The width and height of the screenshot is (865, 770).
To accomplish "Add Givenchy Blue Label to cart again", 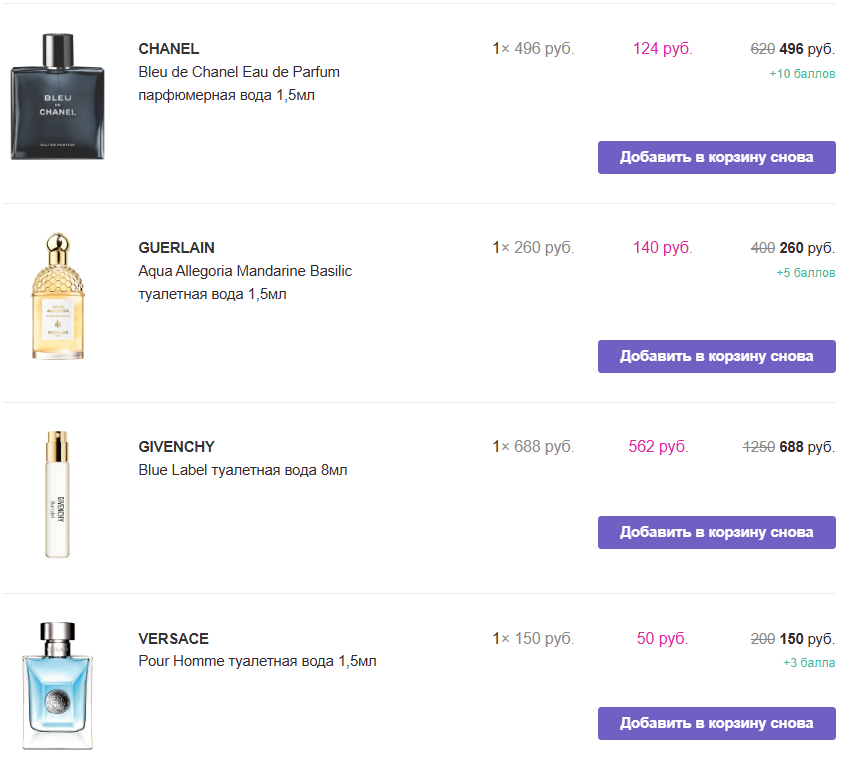I will click(716, 532).
